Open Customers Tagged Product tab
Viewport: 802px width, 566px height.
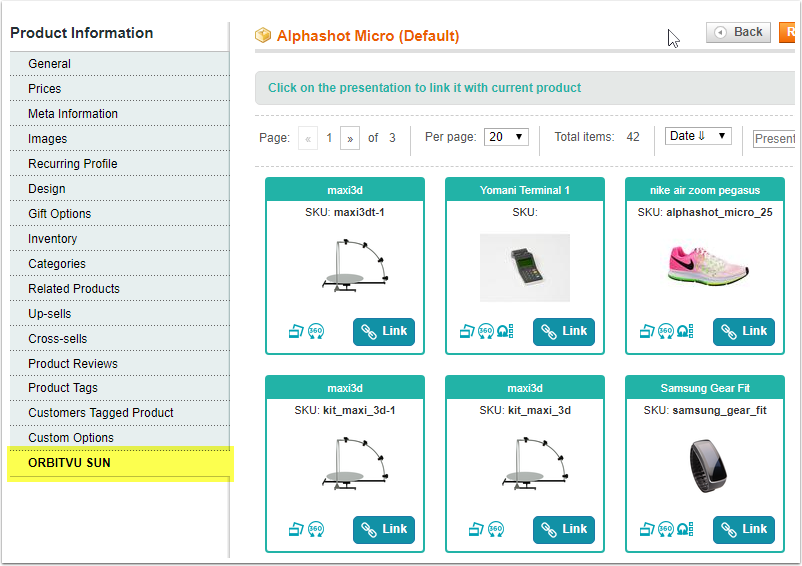120,413
